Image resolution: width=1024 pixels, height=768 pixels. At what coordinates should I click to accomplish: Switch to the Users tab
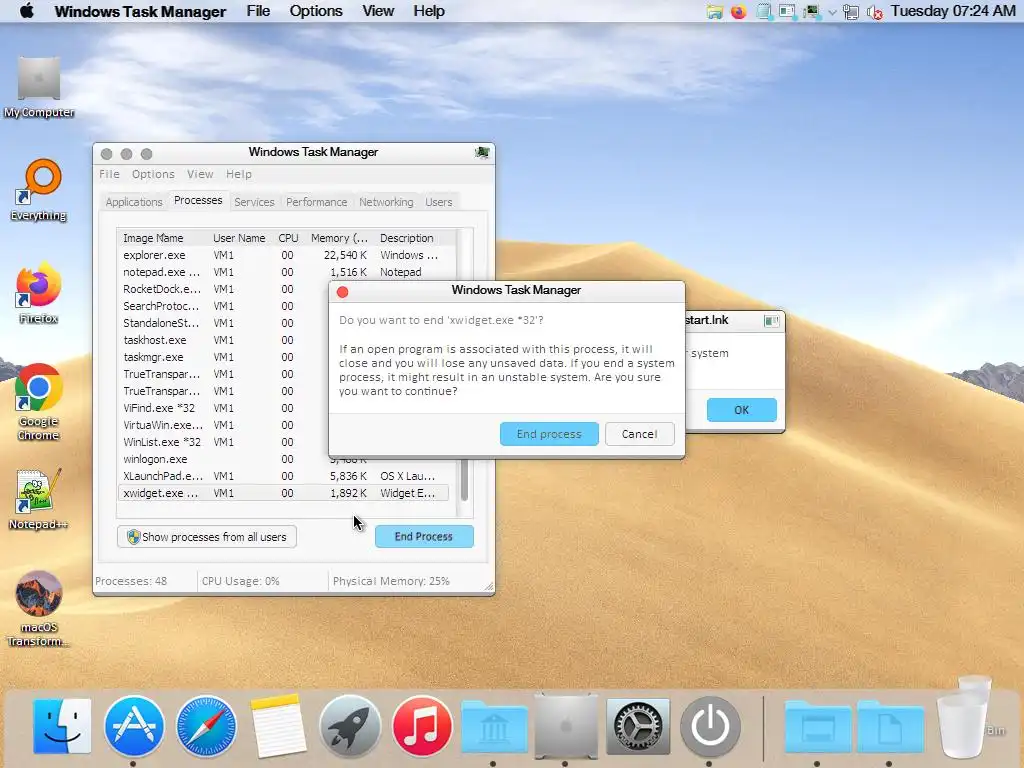click(439, 202)
